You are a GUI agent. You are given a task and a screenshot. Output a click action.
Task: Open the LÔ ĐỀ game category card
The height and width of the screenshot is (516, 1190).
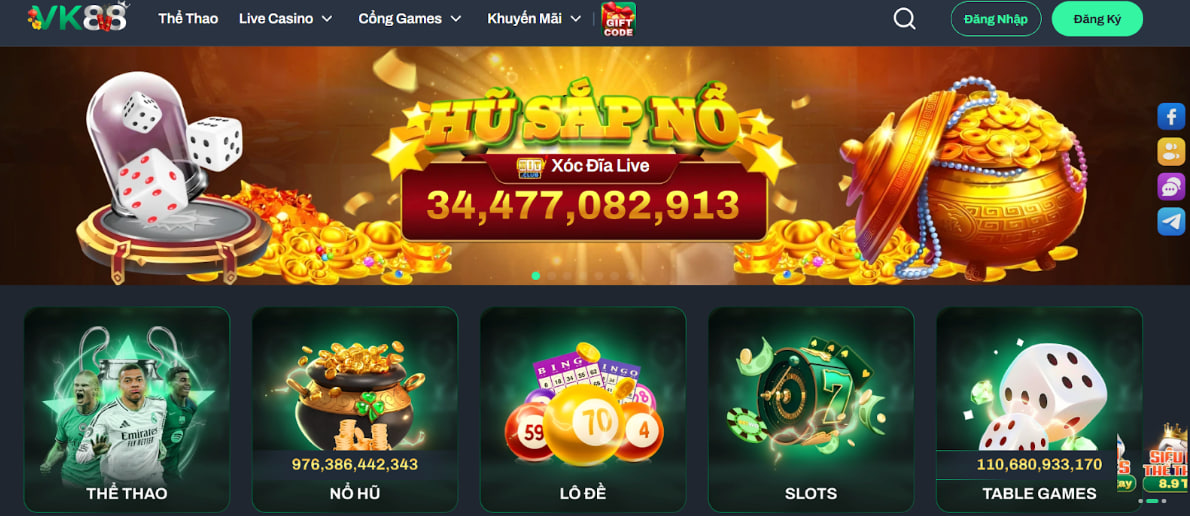pos(583,410)
